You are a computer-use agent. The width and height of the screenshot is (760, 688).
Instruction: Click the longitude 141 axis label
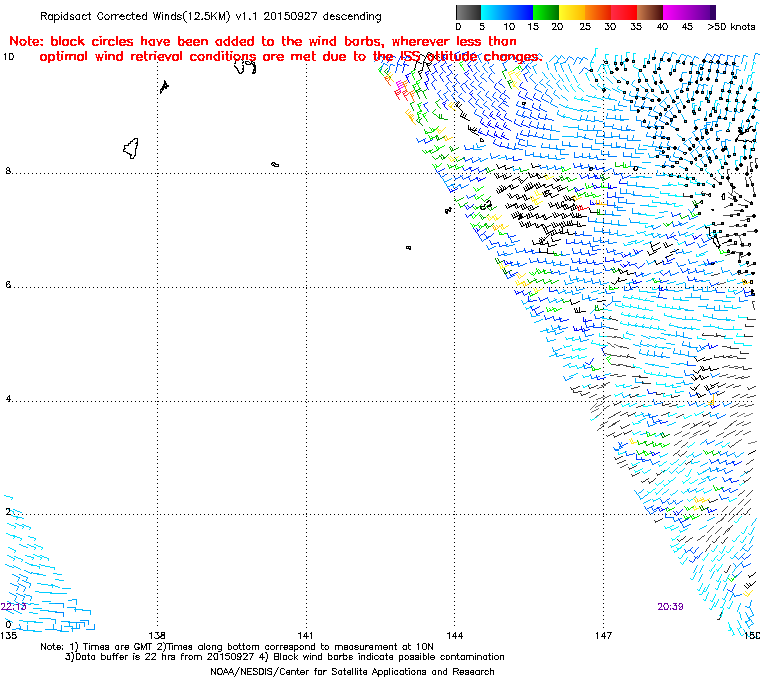[x=305, y=635]
